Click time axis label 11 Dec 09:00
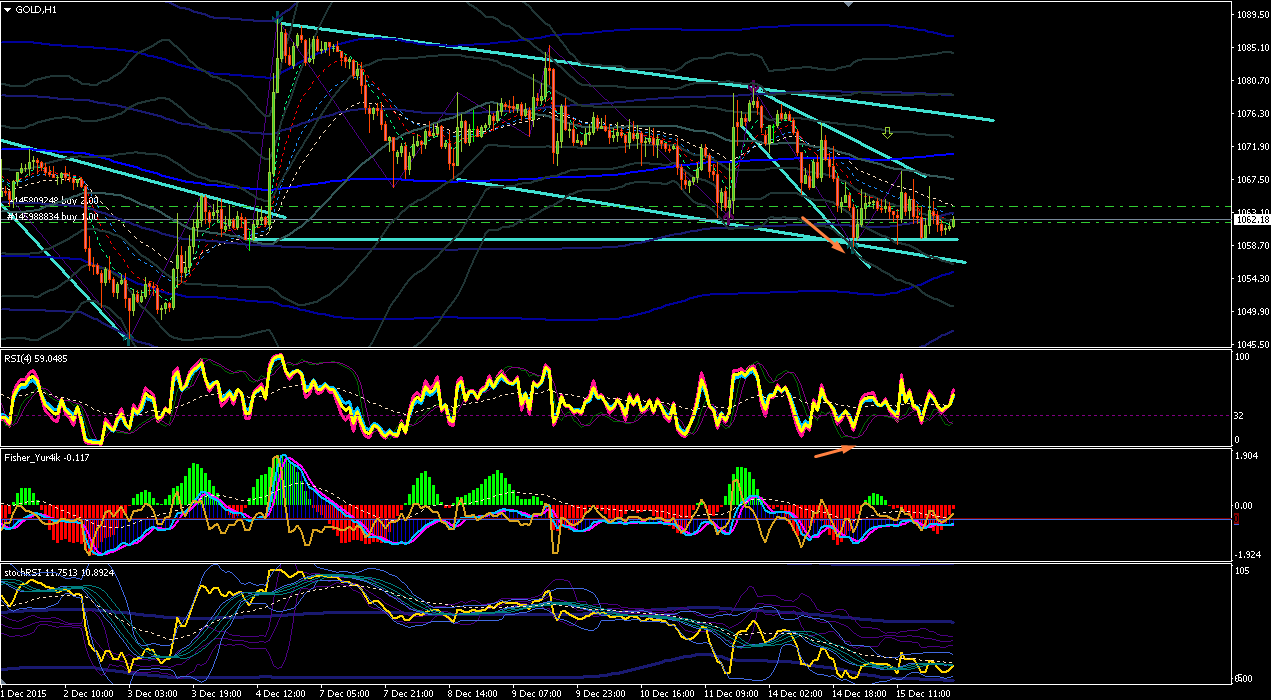 pos(733,692)
